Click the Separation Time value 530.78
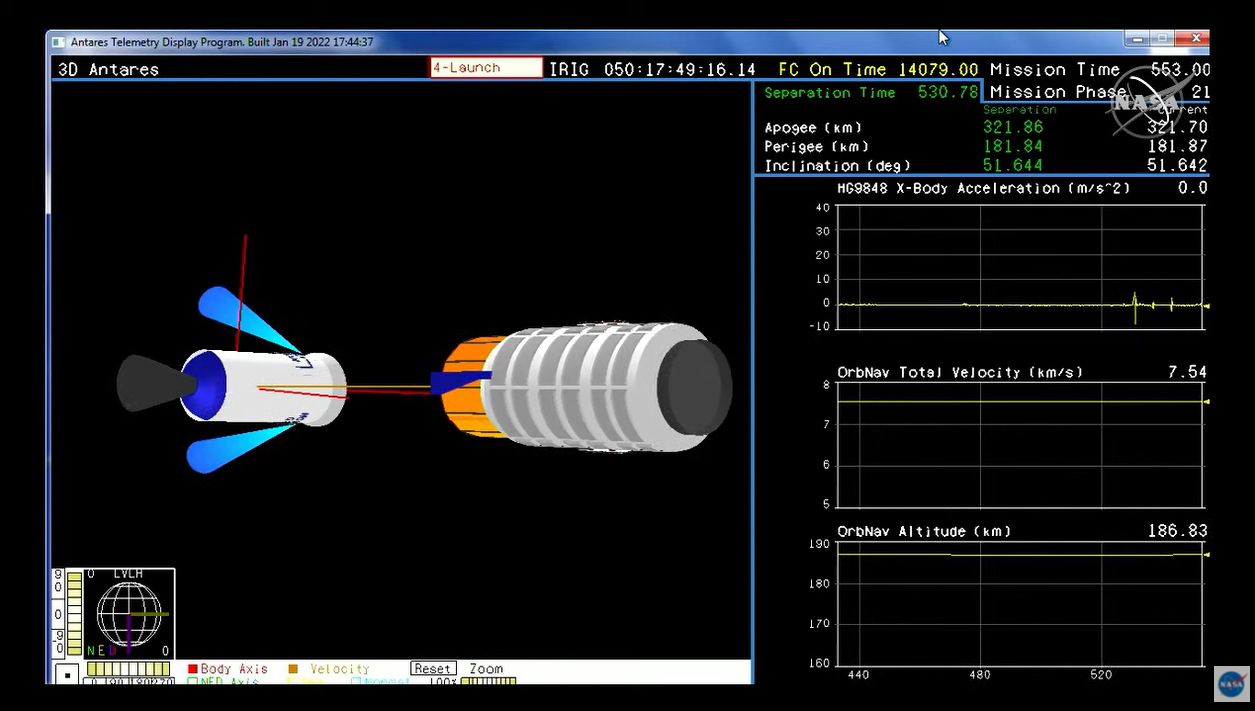The width and height of the screenshot is (1255, 711). tap(948, 92)
